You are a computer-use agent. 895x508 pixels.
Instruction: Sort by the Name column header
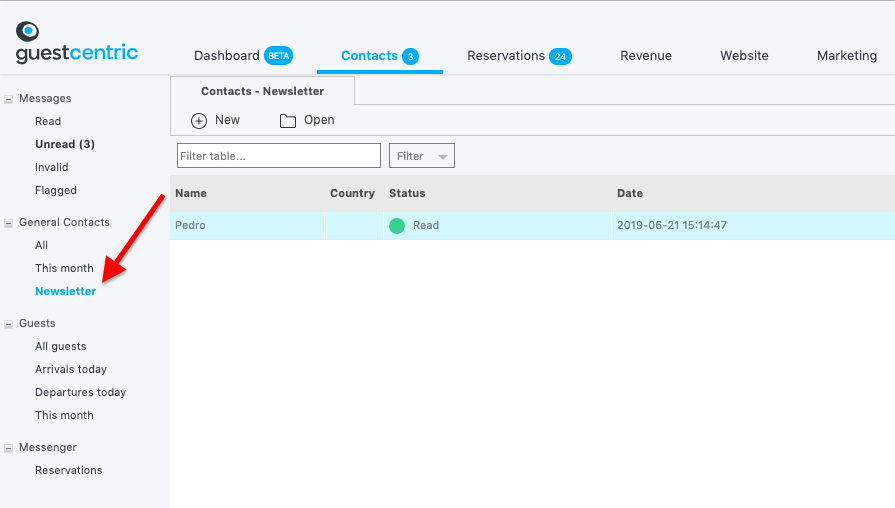(x=191, y=193)
